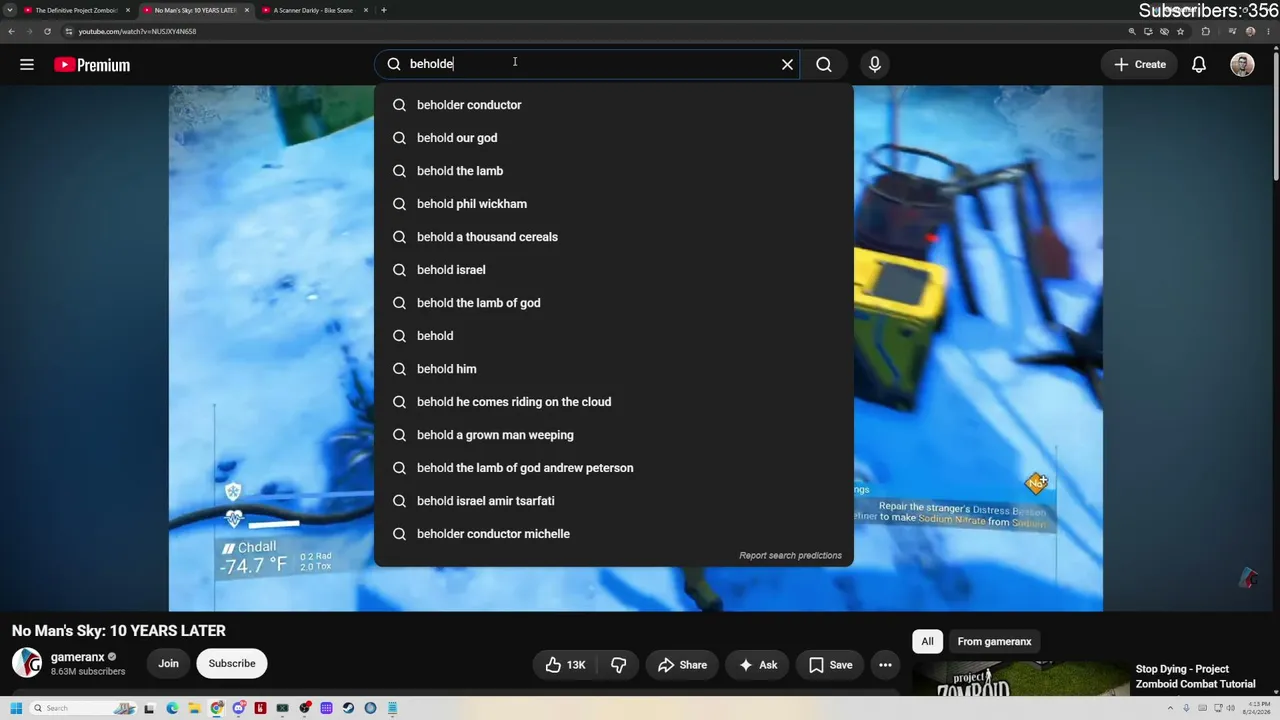1280x720 pixels.
Task: Select "behold he comes riding on the cloud"
Action: [x=614, y=402]
